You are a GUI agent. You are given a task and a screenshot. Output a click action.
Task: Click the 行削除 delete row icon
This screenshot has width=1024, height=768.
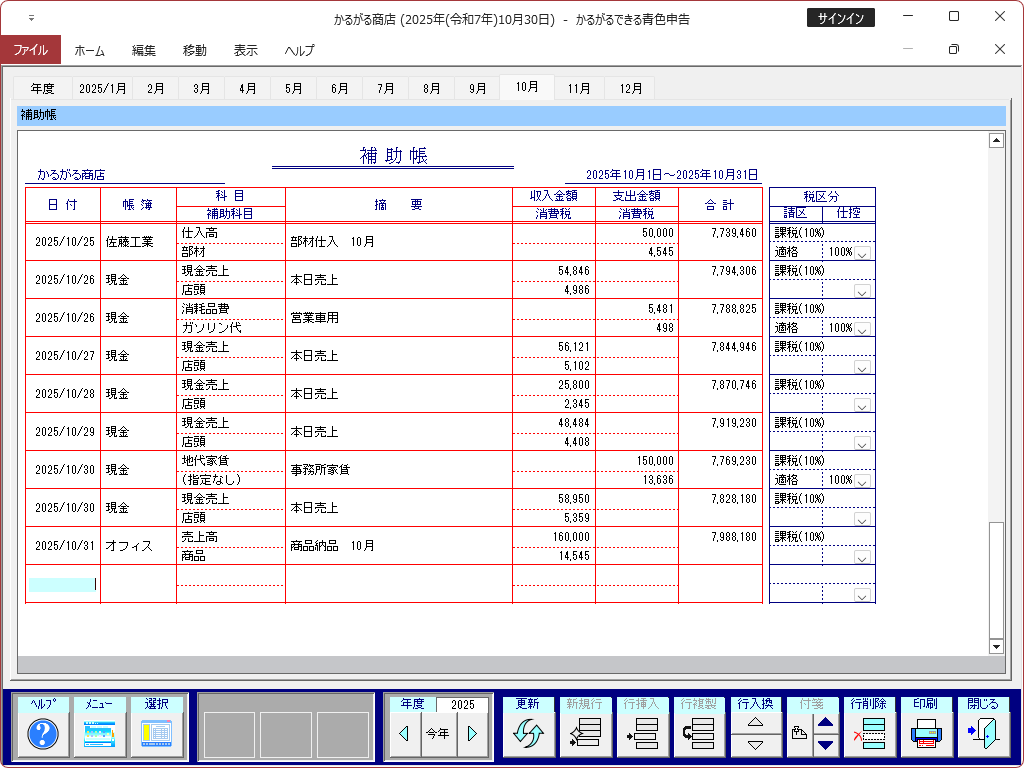[869, 735]
